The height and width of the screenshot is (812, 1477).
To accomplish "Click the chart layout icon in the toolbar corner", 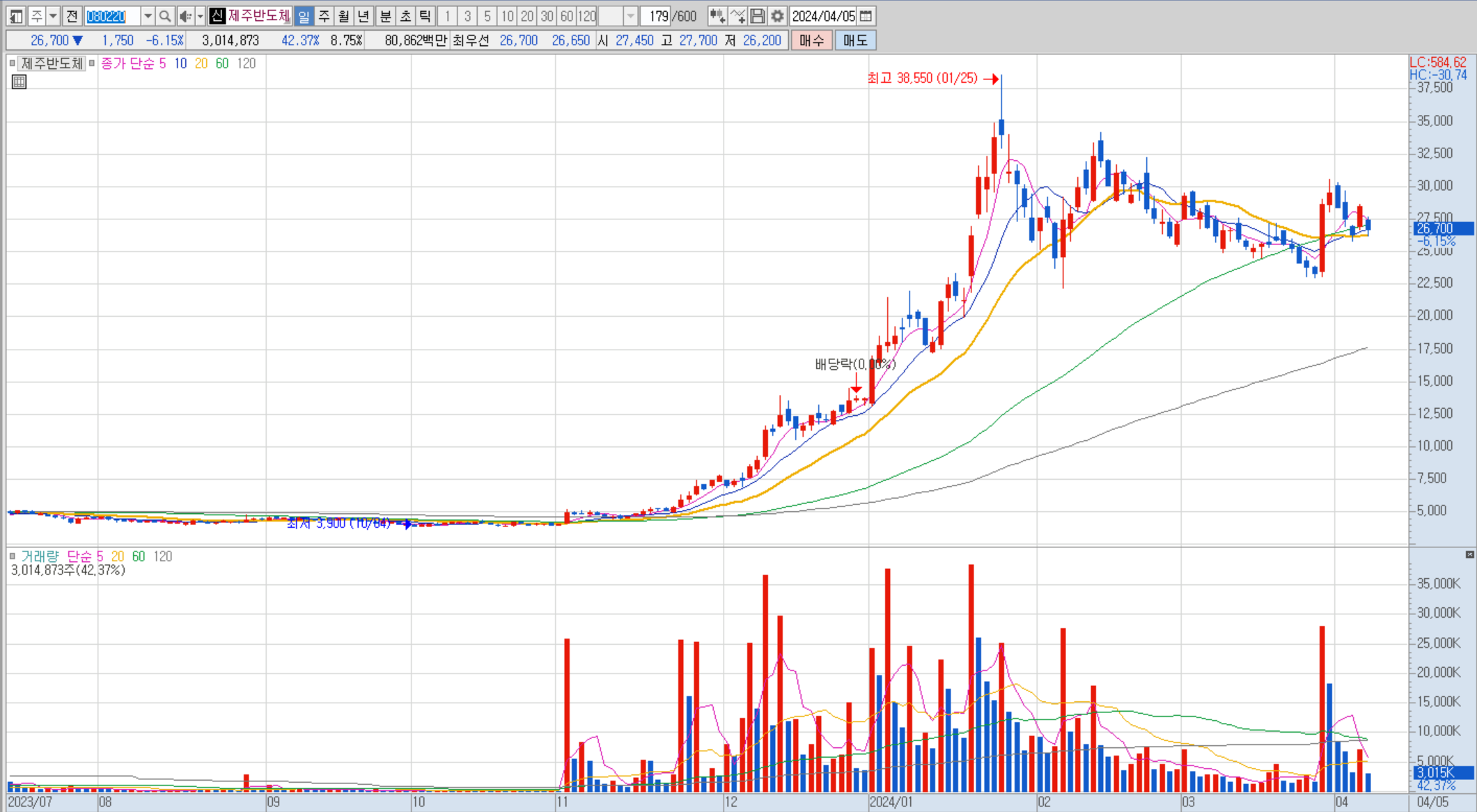I will 17,16.
